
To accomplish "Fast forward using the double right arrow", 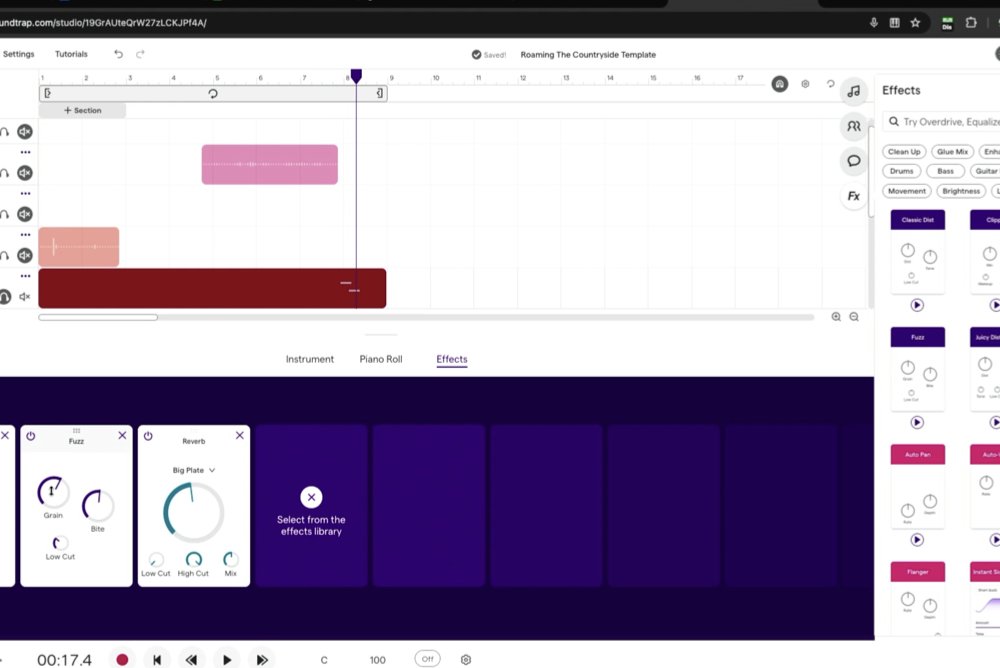I will point(261,660).
